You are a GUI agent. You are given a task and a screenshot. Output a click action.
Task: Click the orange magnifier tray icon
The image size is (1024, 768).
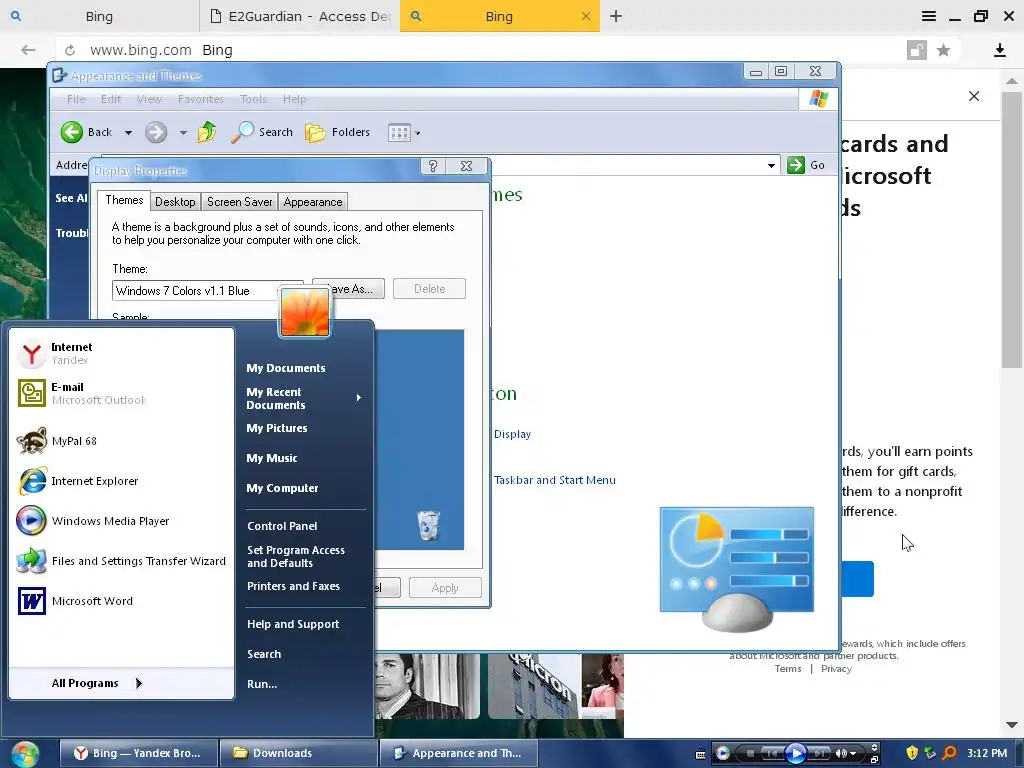click(949, 753)
